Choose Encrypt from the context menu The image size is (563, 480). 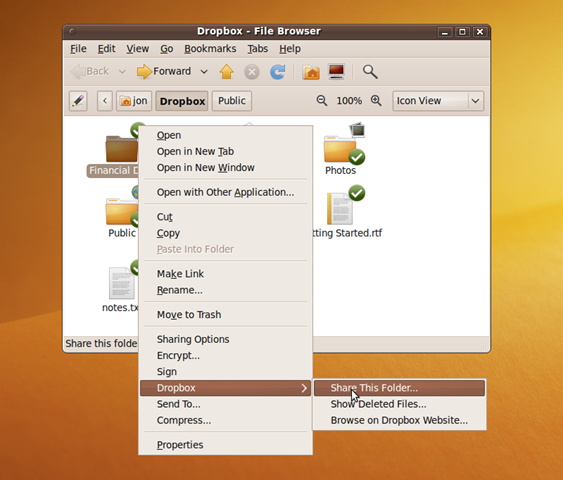pos(225,355)
